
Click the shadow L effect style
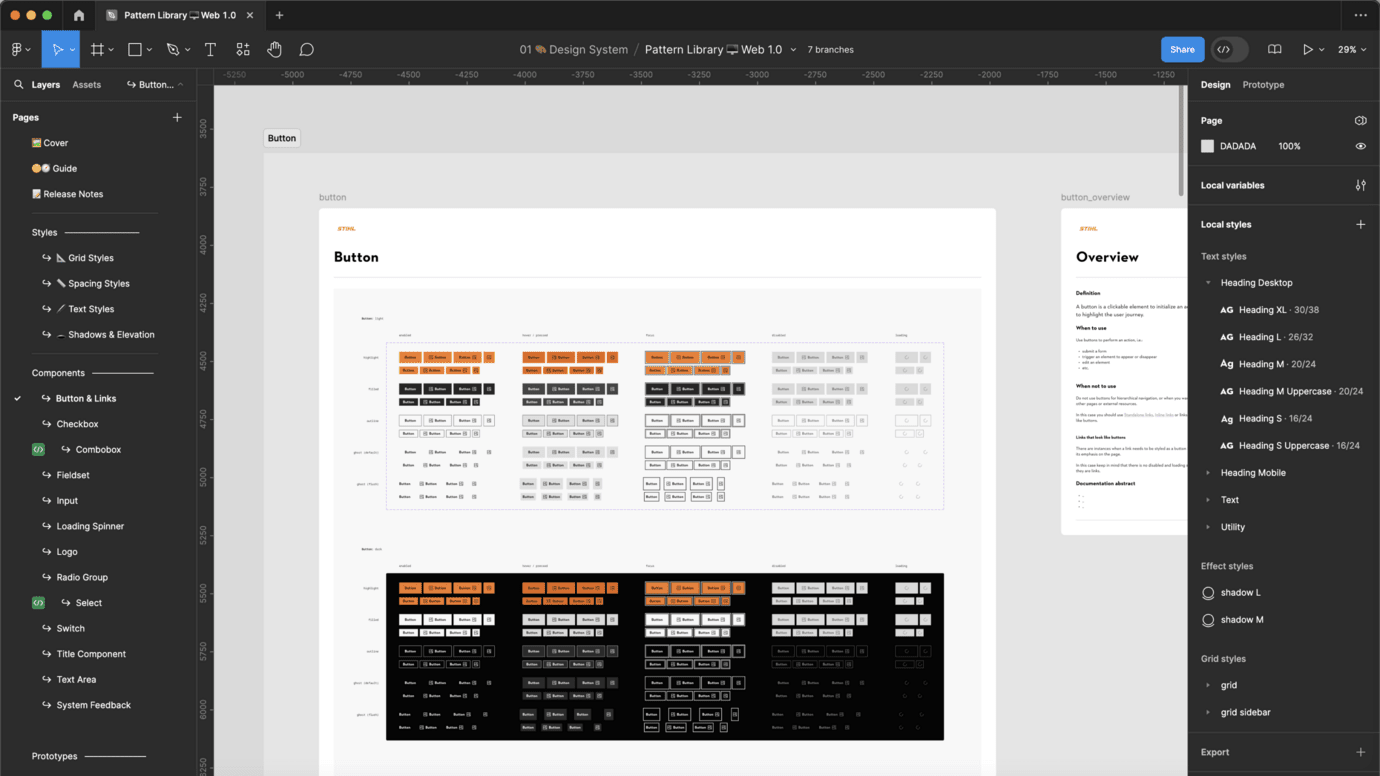[1240, 593]
